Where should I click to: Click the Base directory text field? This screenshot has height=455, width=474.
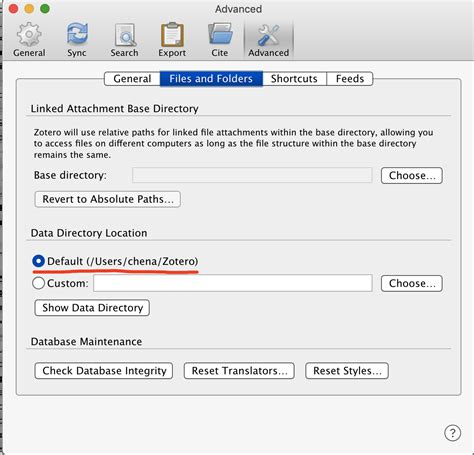252,175
